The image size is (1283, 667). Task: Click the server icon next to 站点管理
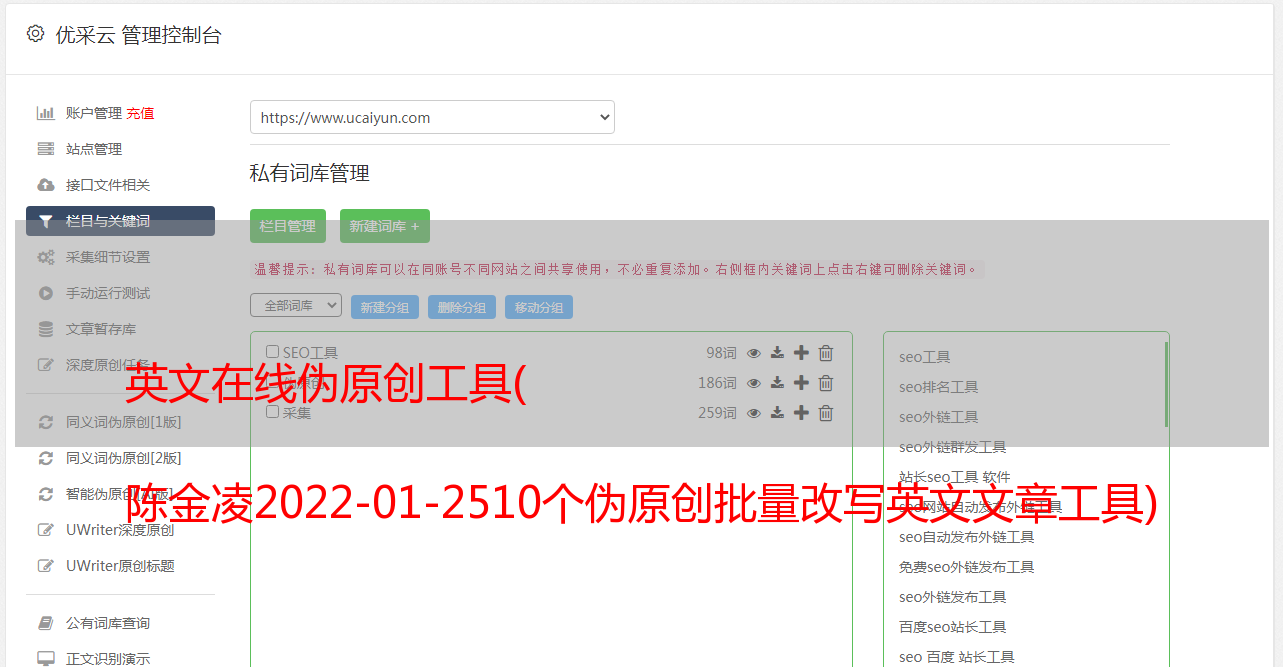point(46,149)
